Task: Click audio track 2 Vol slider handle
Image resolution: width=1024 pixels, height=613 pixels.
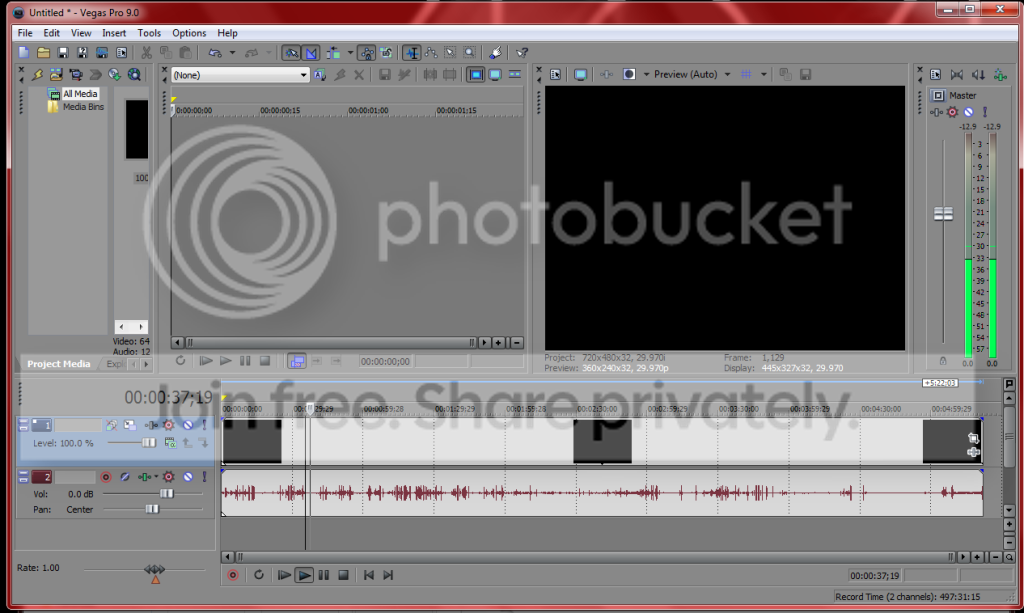Action: (167, 494)
